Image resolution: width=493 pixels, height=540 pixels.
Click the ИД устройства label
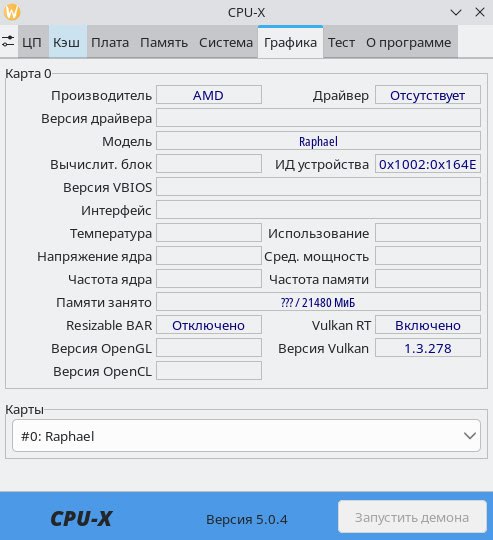pyautogui.click(x=322, y=165)
